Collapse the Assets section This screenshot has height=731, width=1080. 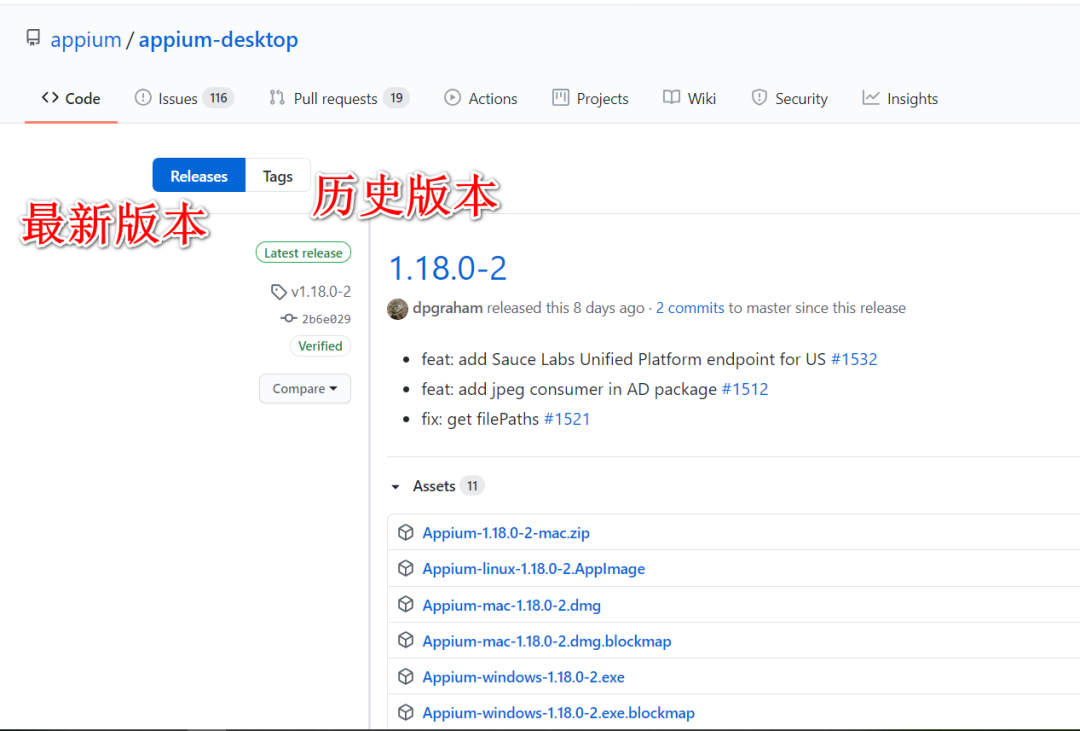coord(395,486)
